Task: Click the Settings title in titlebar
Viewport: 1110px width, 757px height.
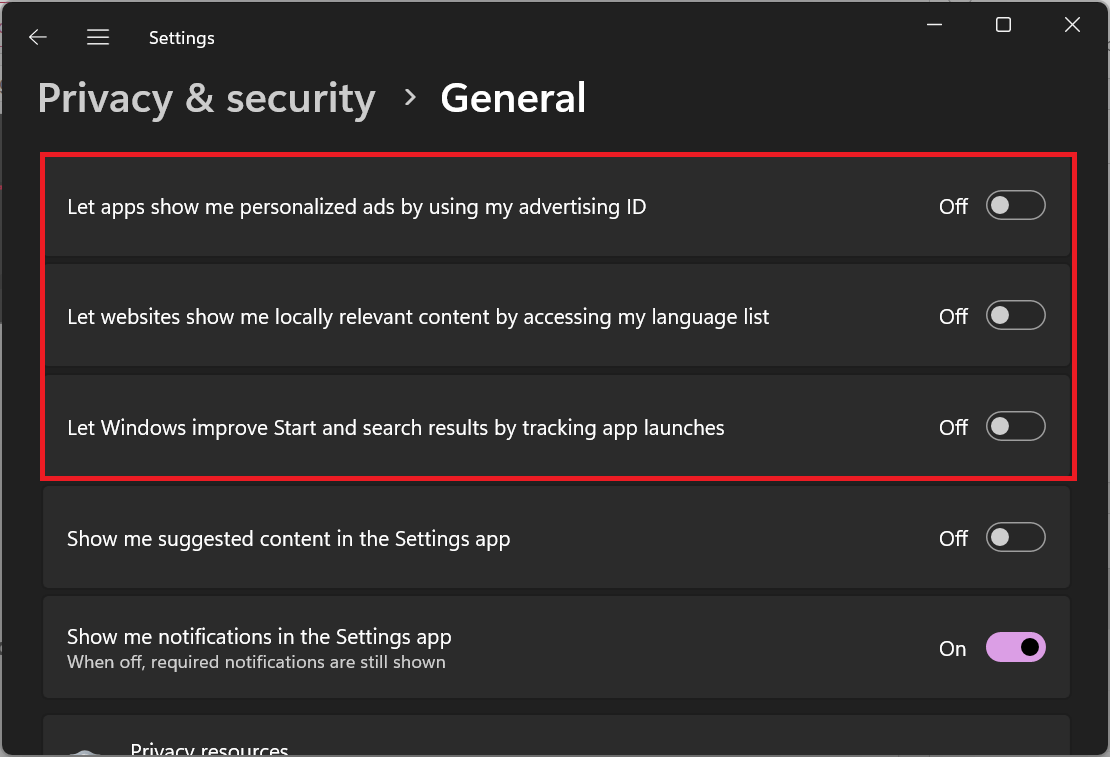Action: (x=181, y=37)
